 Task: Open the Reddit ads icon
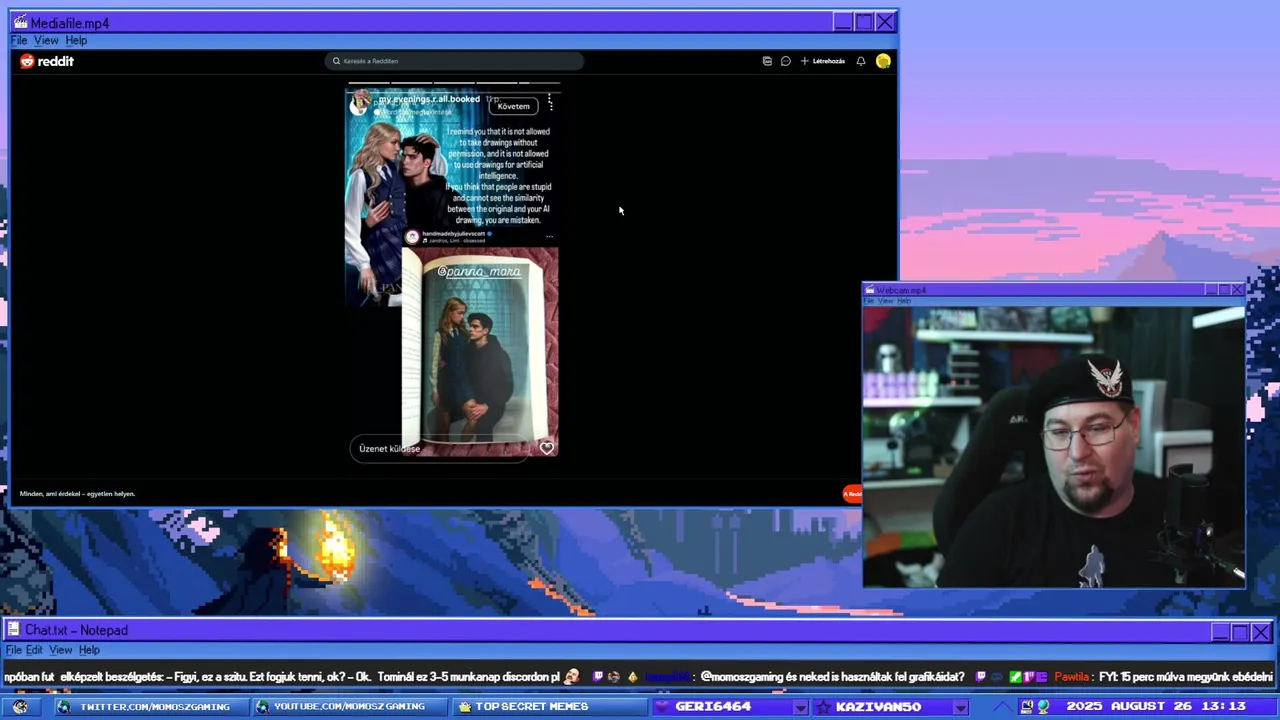coord(767,61)
